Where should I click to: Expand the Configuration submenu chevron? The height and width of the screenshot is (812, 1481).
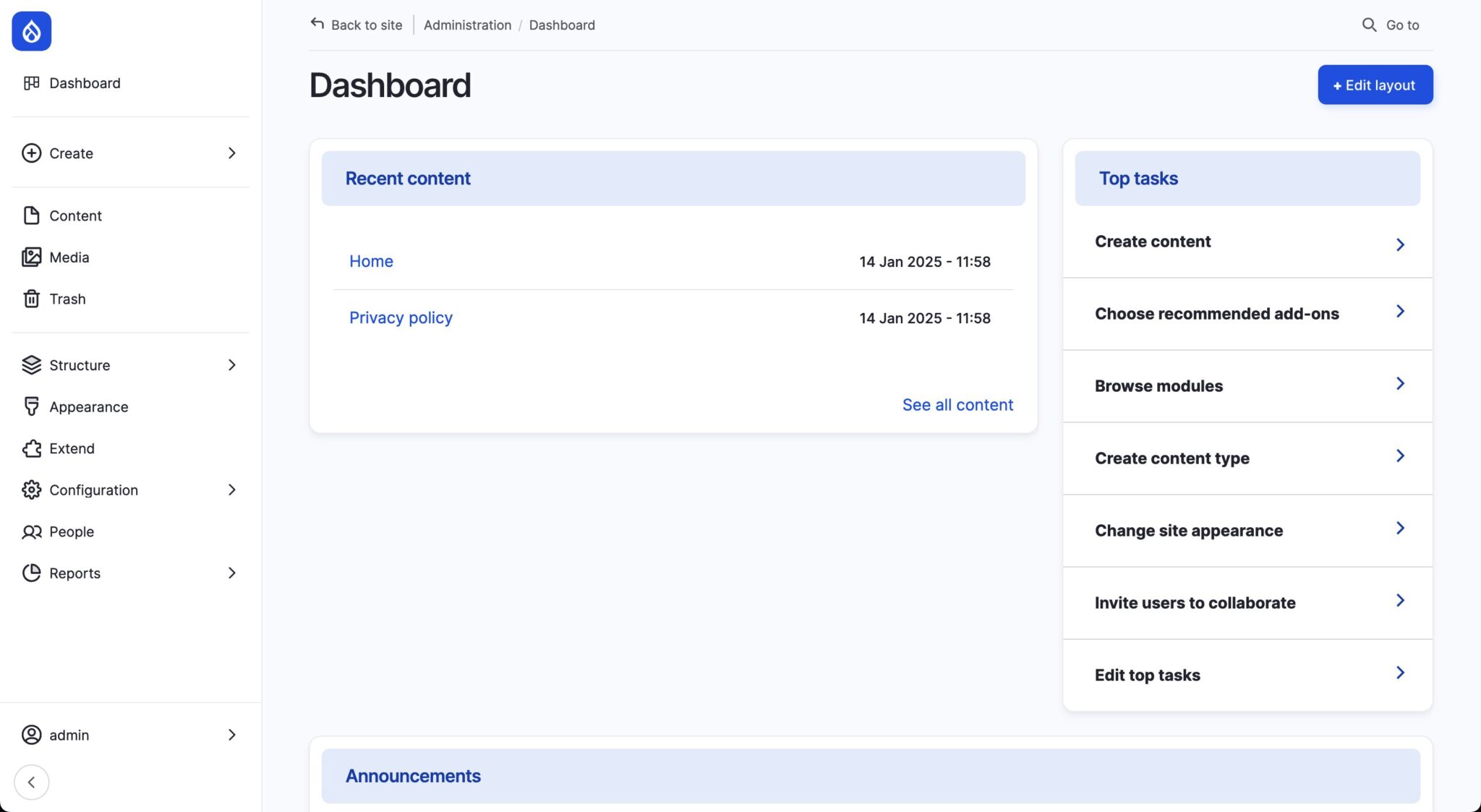pyautogui.click(x=231, y=490)
